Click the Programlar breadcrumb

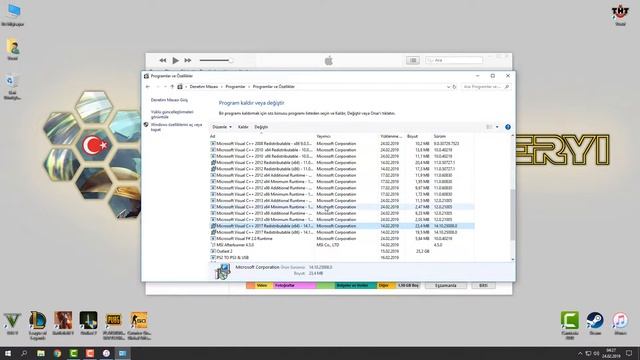(x=236, y=87)
